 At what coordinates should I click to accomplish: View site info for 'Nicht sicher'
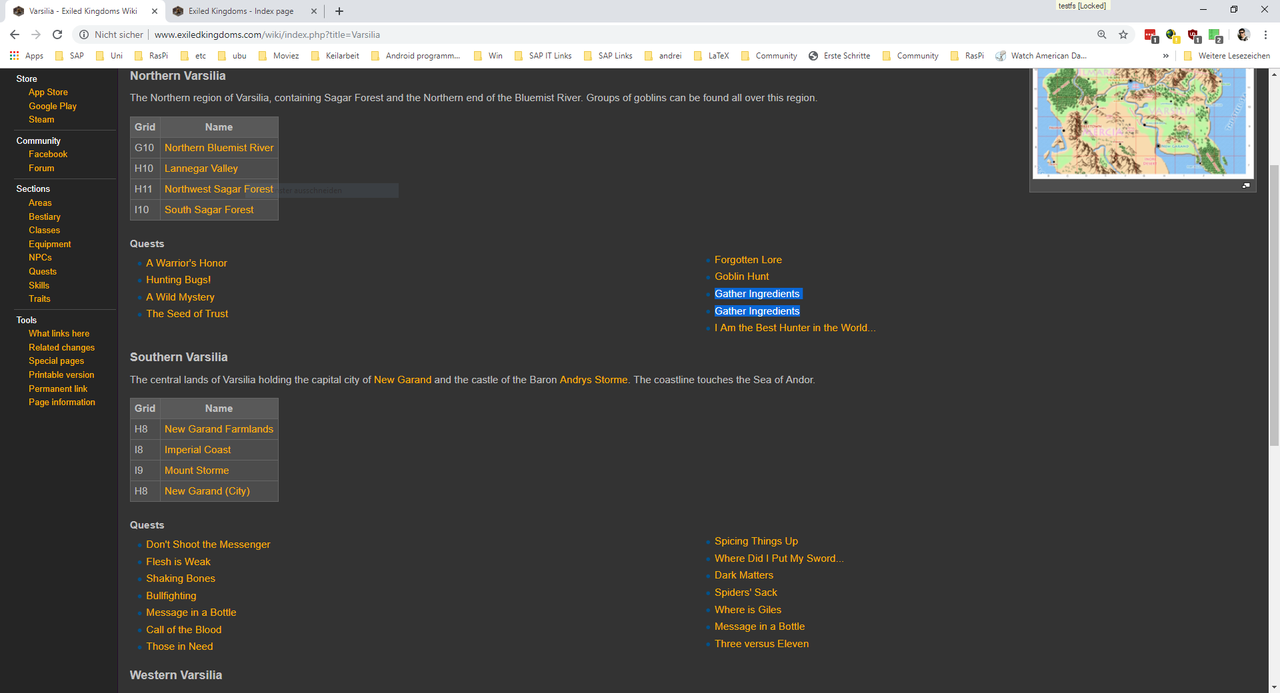tap(111, 34)
